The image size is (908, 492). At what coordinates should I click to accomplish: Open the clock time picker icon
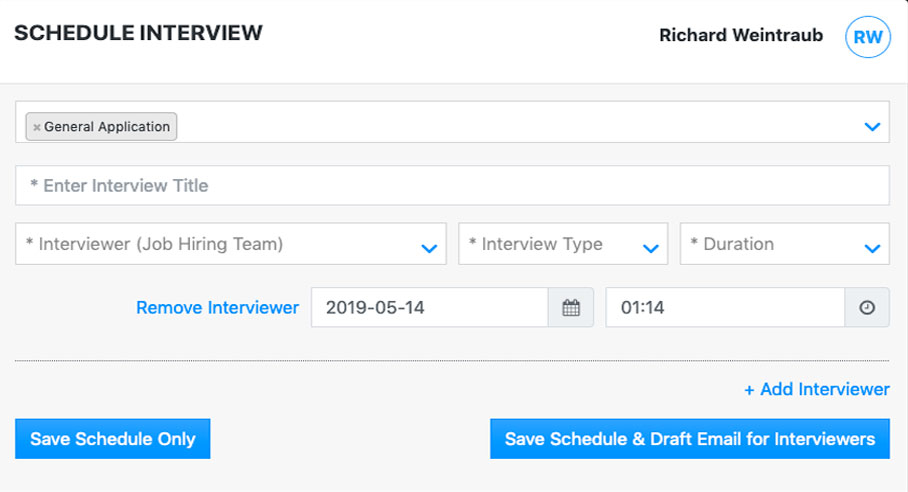tap(867, 308)
